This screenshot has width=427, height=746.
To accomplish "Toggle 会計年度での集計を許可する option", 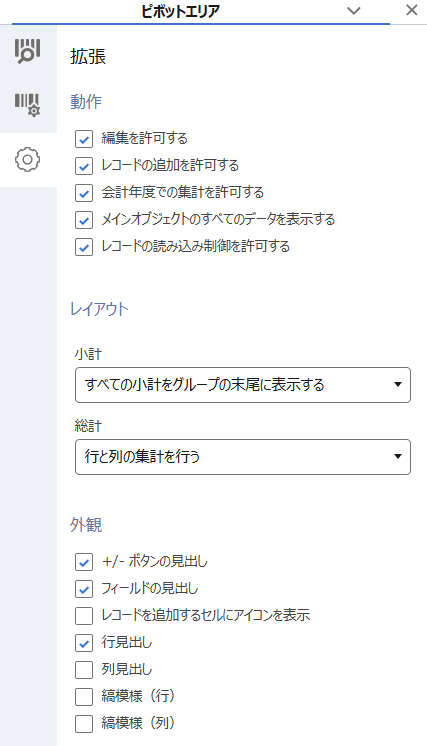I will click(x=84, y=193).
